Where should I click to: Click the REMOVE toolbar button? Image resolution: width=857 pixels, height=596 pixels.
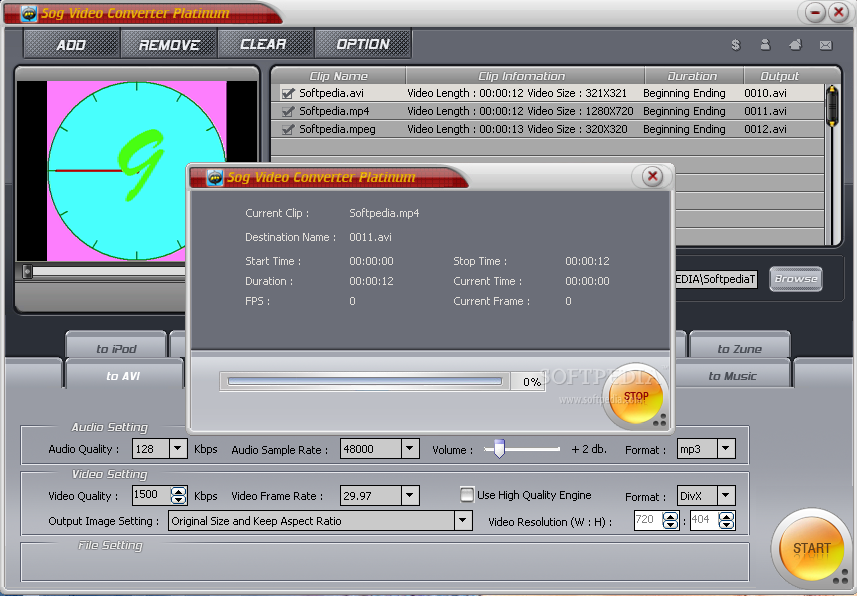coord(169,44)
